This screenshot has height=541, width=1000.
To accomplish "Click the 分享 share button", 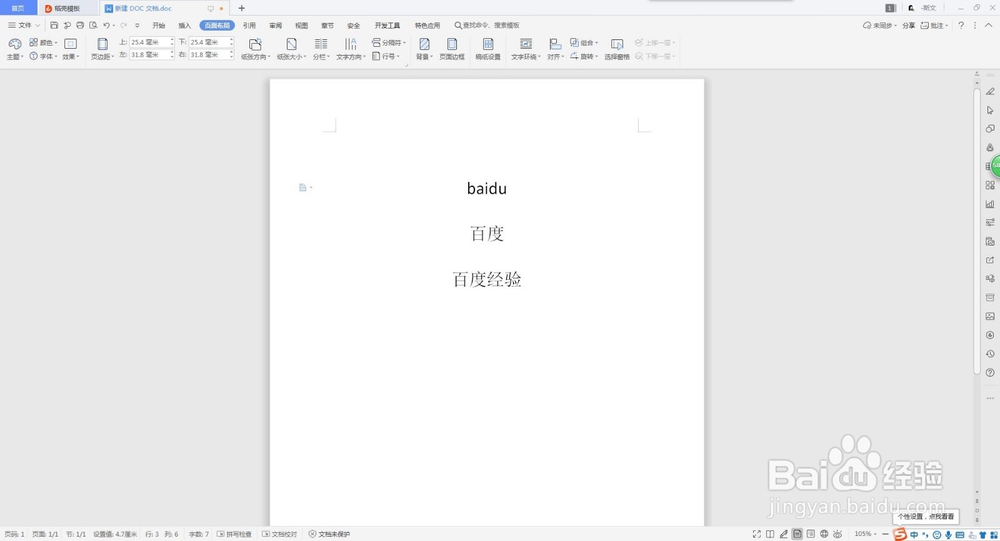I will click(x=909, y=26).
